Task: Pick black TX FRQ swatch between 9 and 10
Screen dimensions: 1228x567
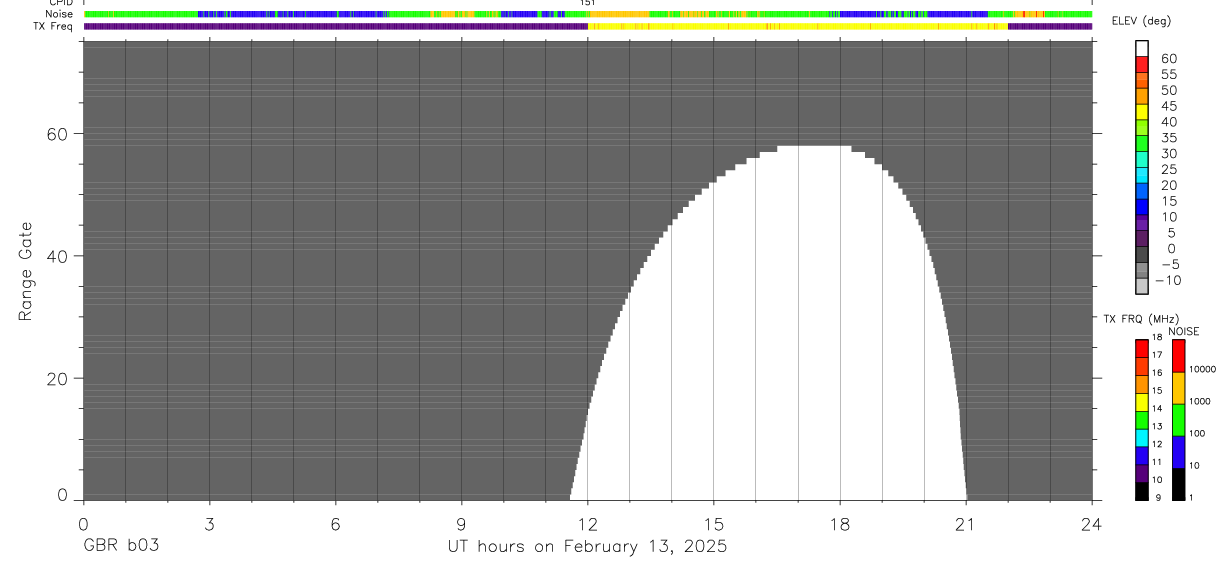Action: coord(1141,491)
